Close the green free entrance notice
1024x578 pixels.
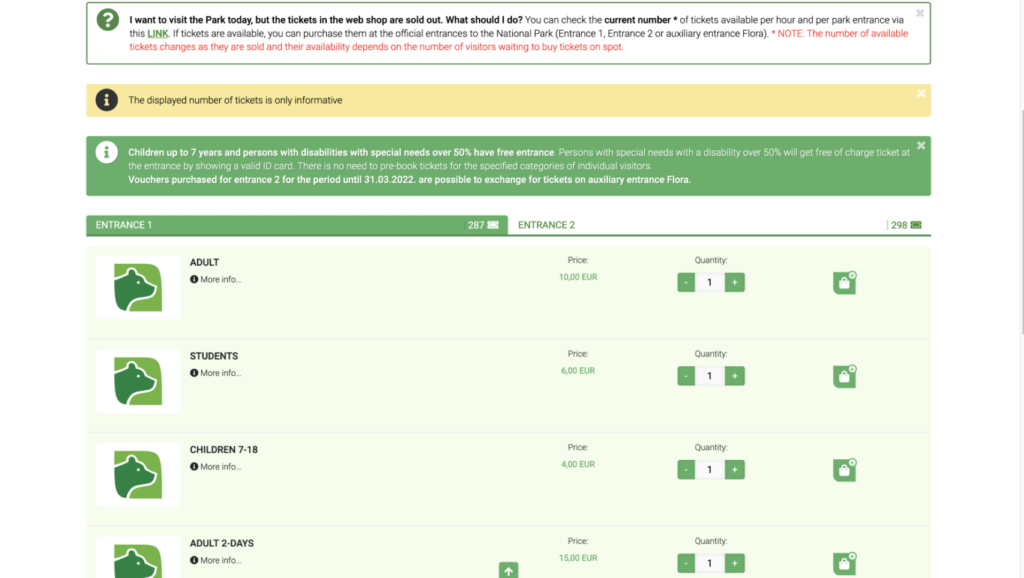[921, 145]
